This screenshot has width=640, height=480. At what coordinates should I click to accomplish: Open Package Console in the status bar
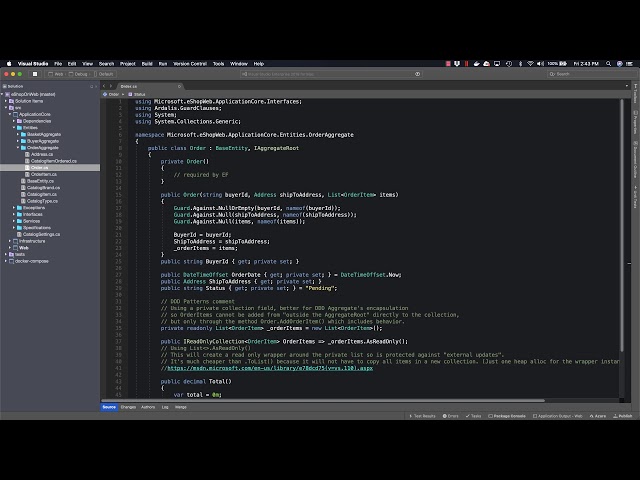[x=507, y=416]
